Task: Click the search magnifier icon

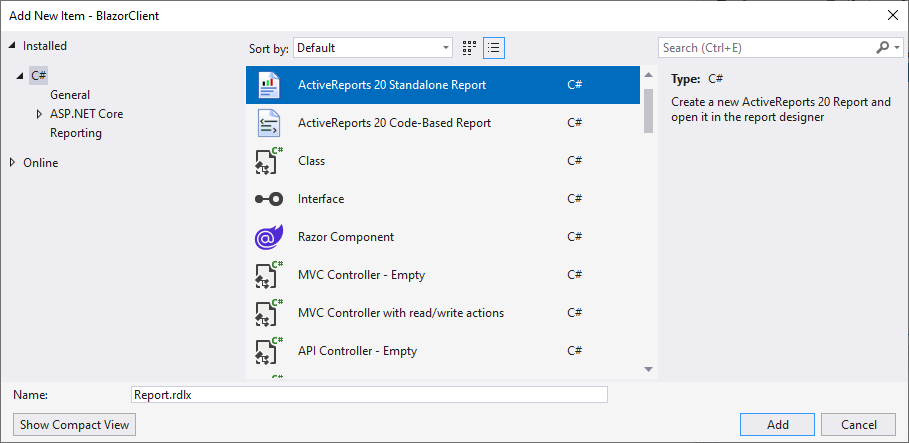Action: [x=882, y=47]
